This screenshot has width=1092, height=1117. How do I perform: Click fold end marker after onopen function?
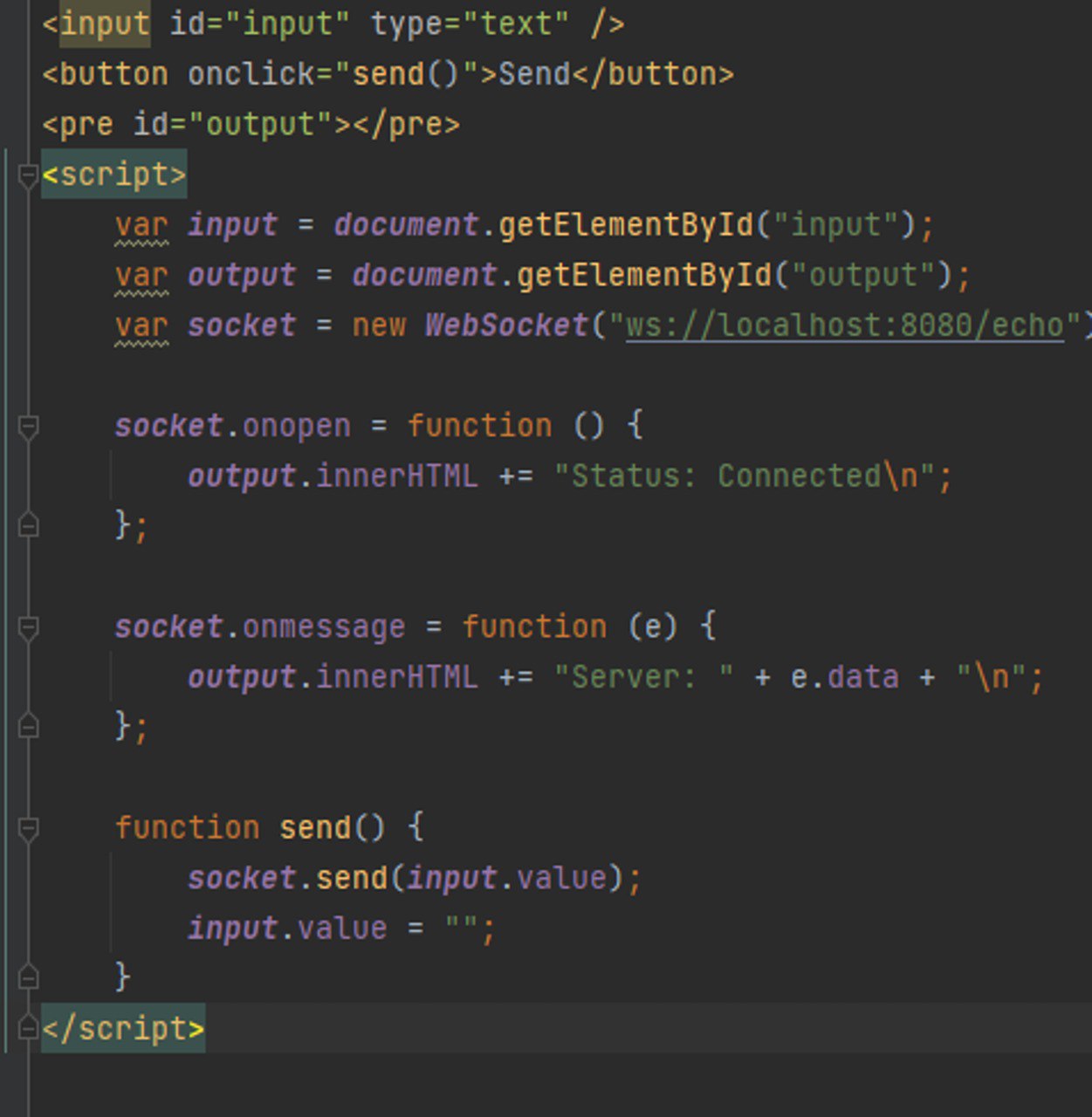click(28, 525)
